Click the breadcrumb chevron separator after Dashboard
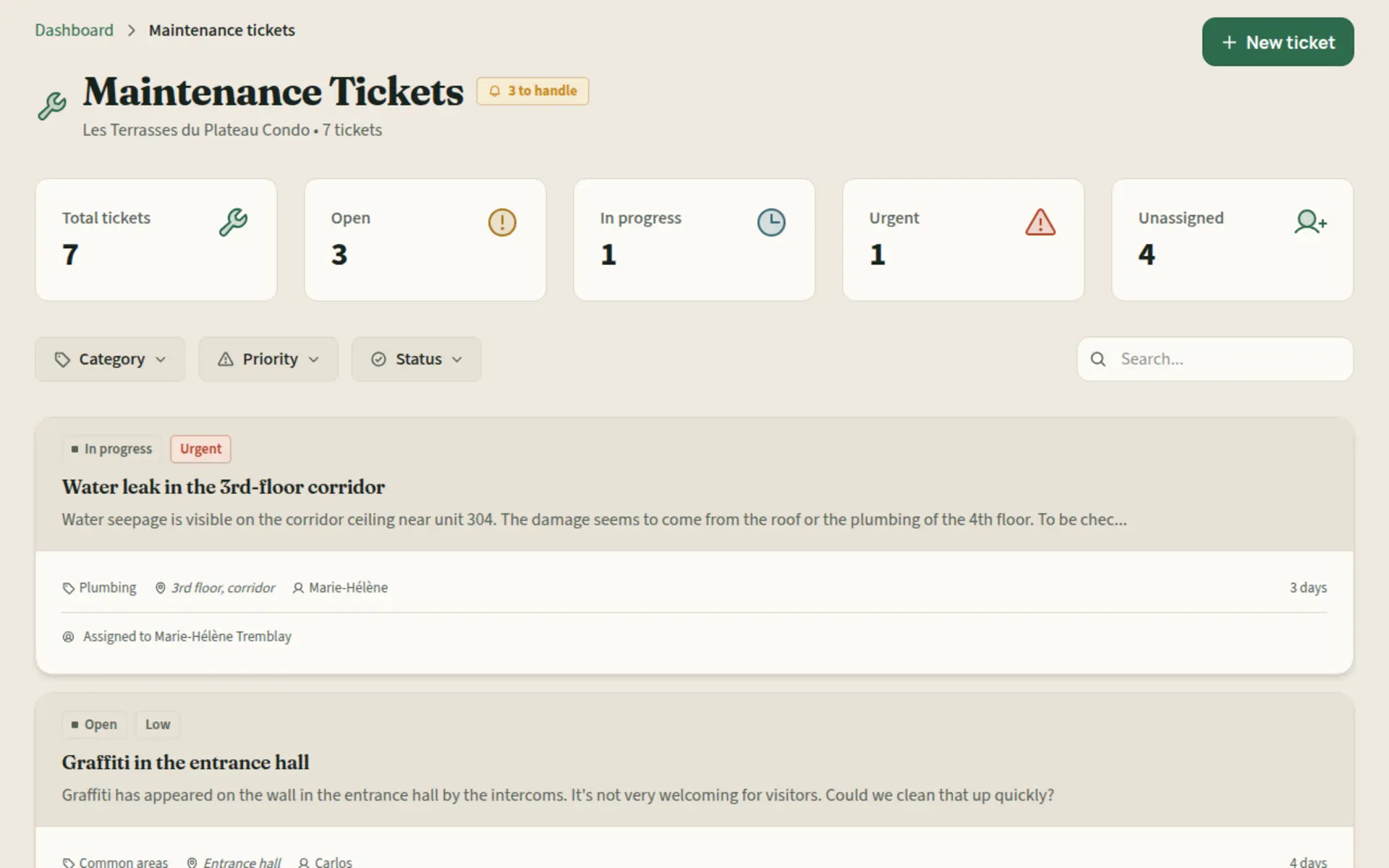Viewport: 1389px width, 868px height. (132, 30)
